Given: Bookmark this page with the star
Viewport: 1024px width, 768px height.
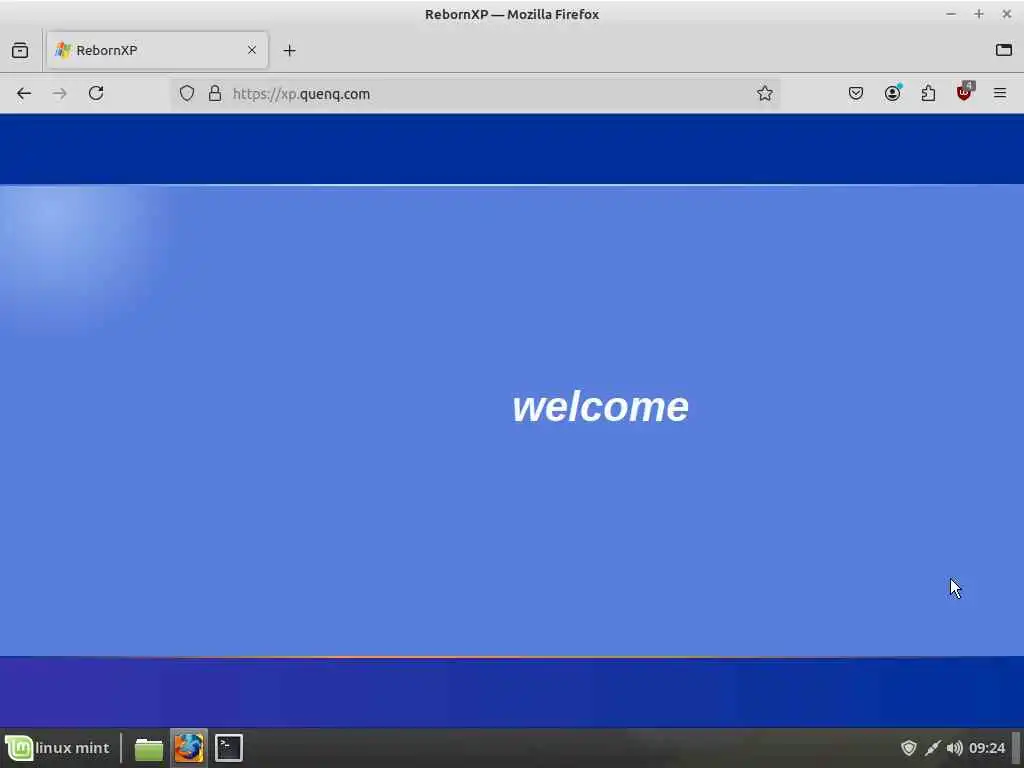Looking at the screenshot, I should click(x=765, y=93).
